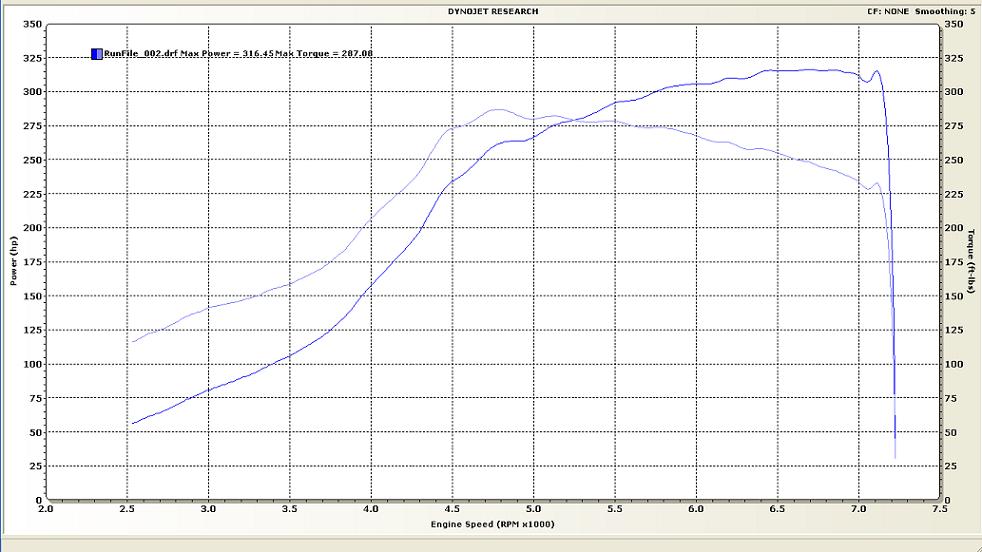Select the Torque (ft-lbs) right axis title

970,262
